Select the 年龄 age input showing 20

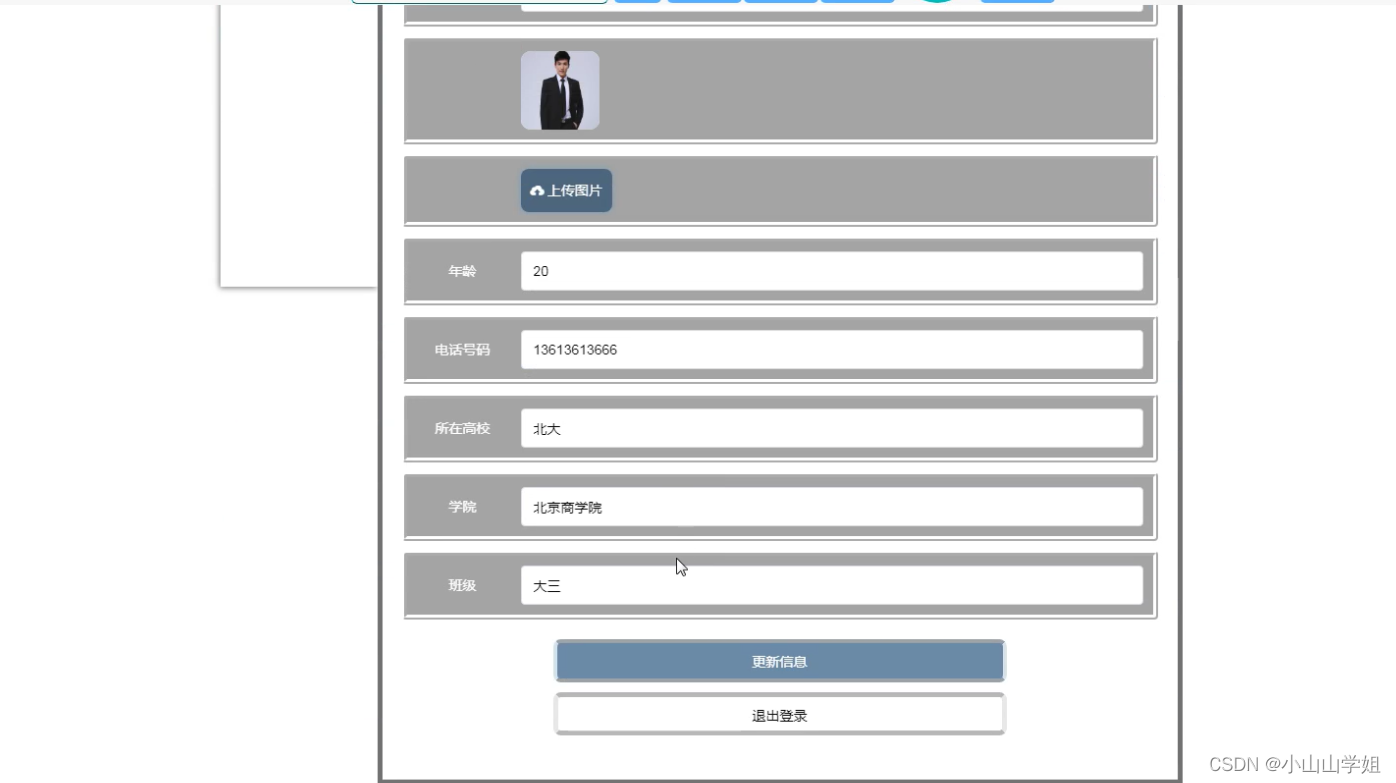pos(831,270)
